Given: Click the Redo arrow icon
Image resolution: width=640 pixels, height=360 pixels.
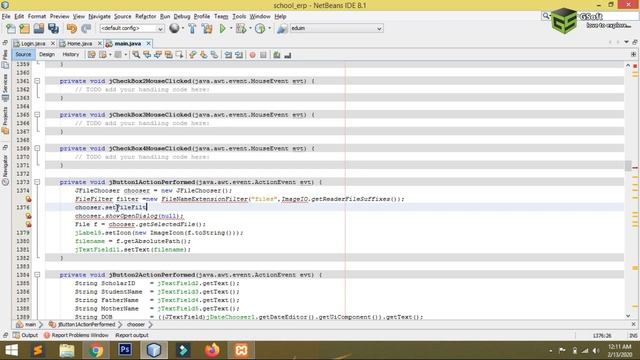Looking at the screenshot, I should [x=86, y=29].
